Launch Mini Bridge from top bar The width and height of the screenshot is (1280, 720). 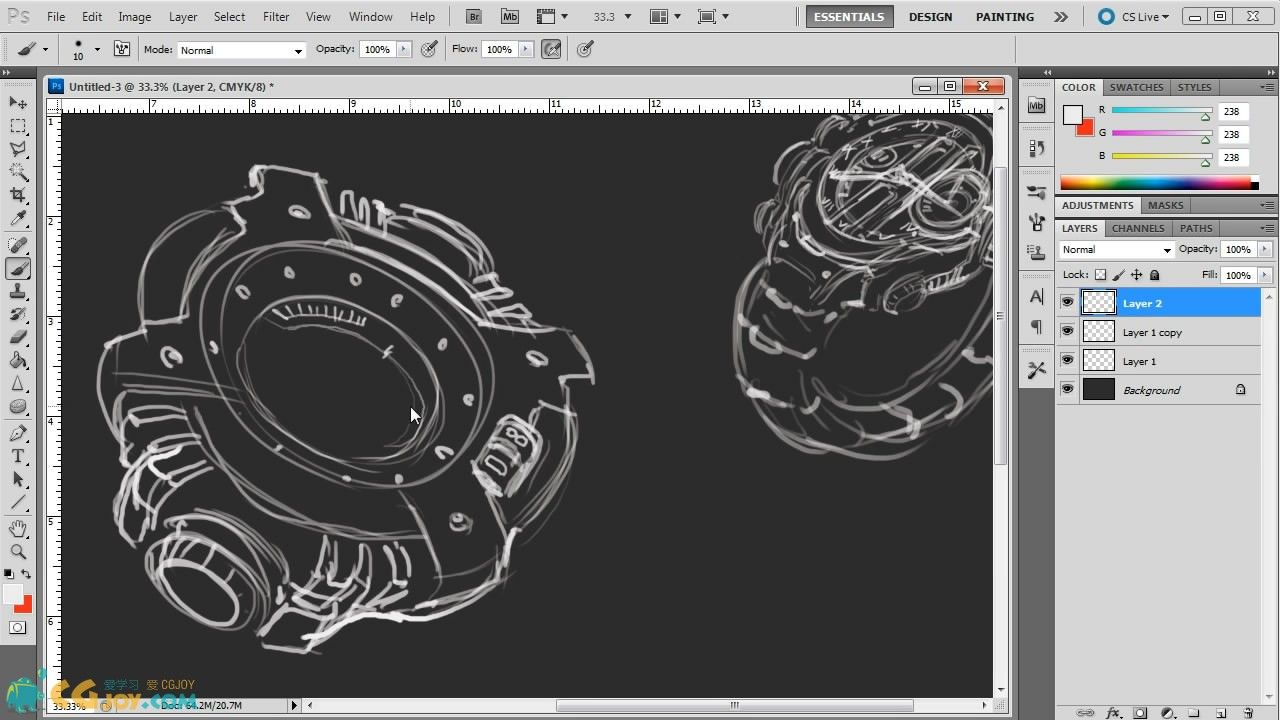510,17
